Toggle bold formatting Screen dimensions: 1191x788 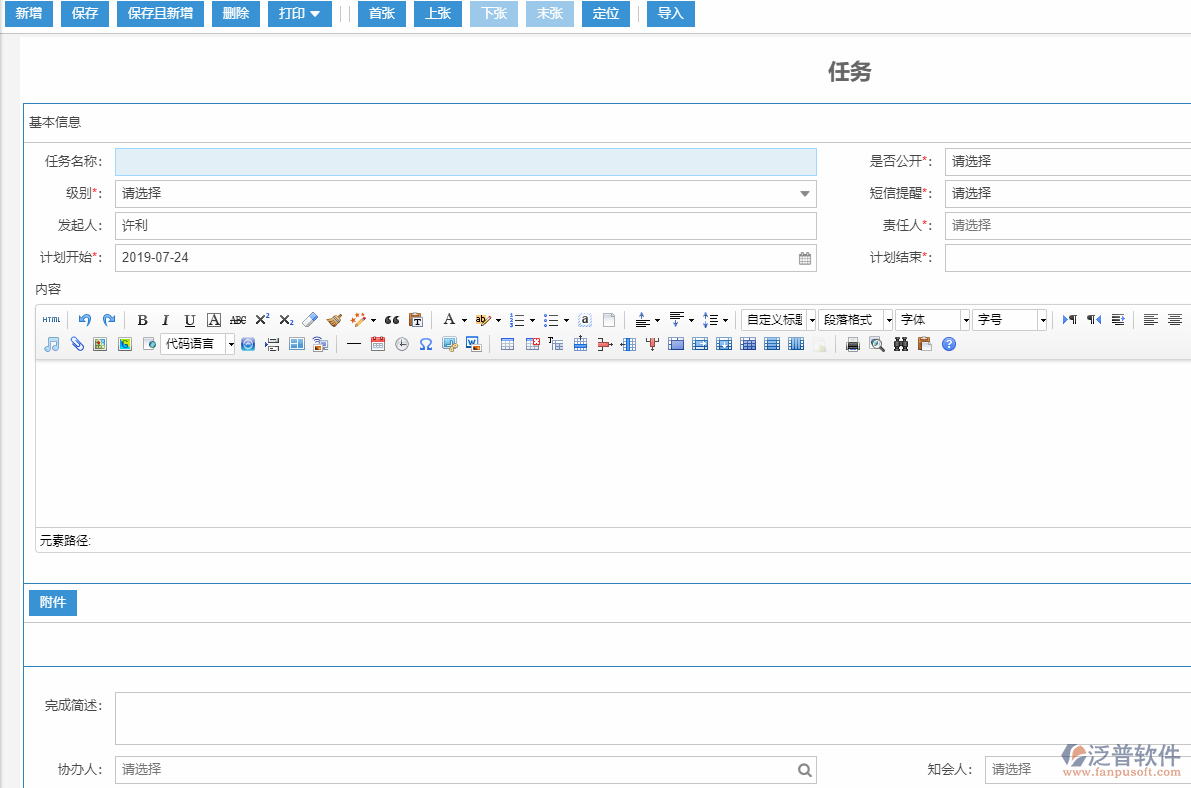click(x=141, y=320)
